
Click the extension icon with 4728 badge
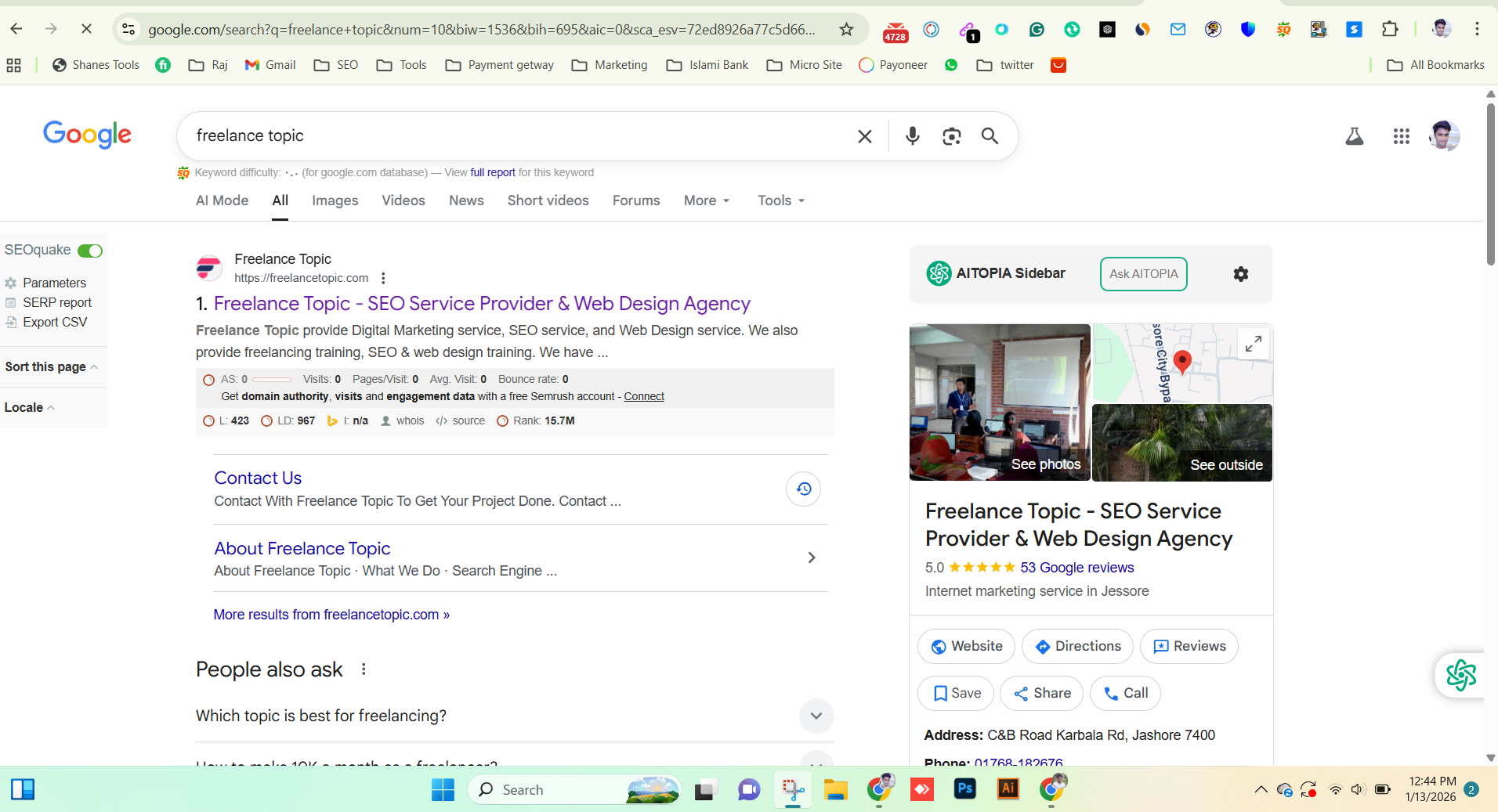(895, 31)
